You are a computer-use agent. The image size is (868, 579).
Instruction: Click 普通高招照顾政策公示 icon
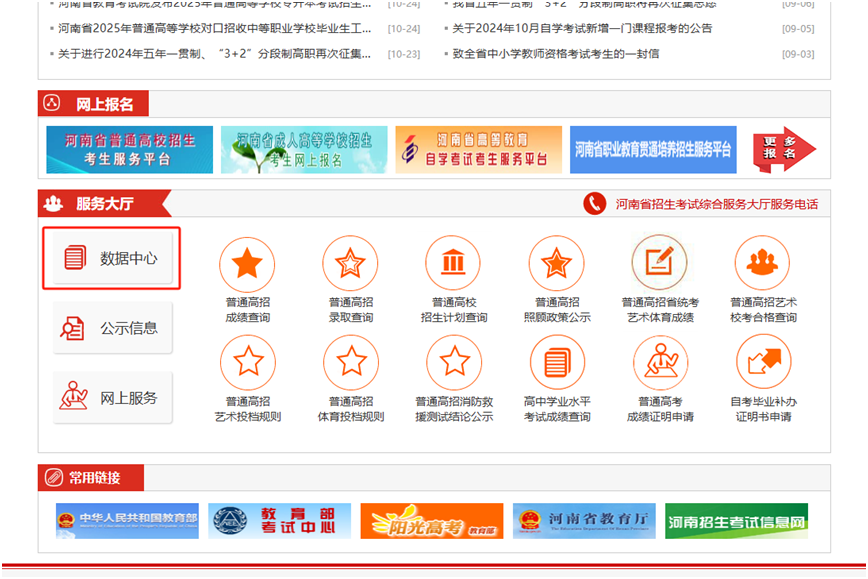pos(556,264)
